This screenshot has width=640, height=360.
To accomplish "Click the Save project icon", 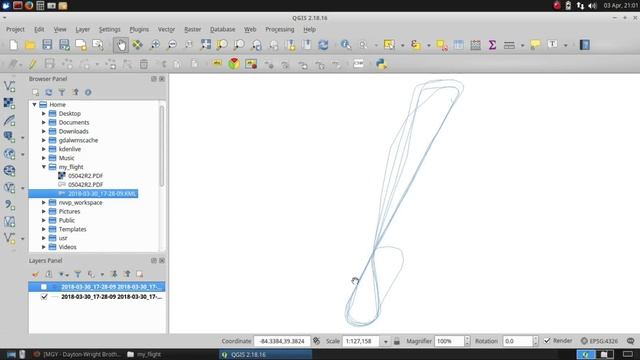I will pyautogui.click(x=47, y=45).
